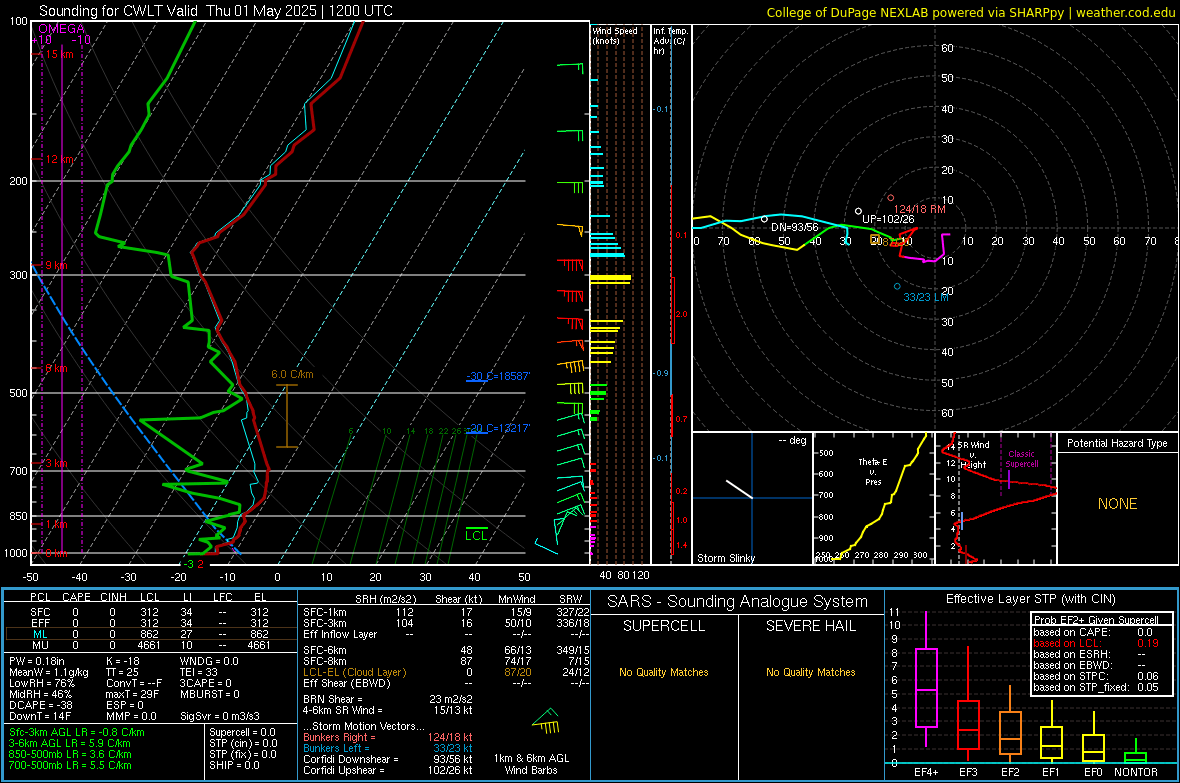Click the 'MeanW = 1.1g/kg' value
1180x783 pixels.
pos(48,672)
